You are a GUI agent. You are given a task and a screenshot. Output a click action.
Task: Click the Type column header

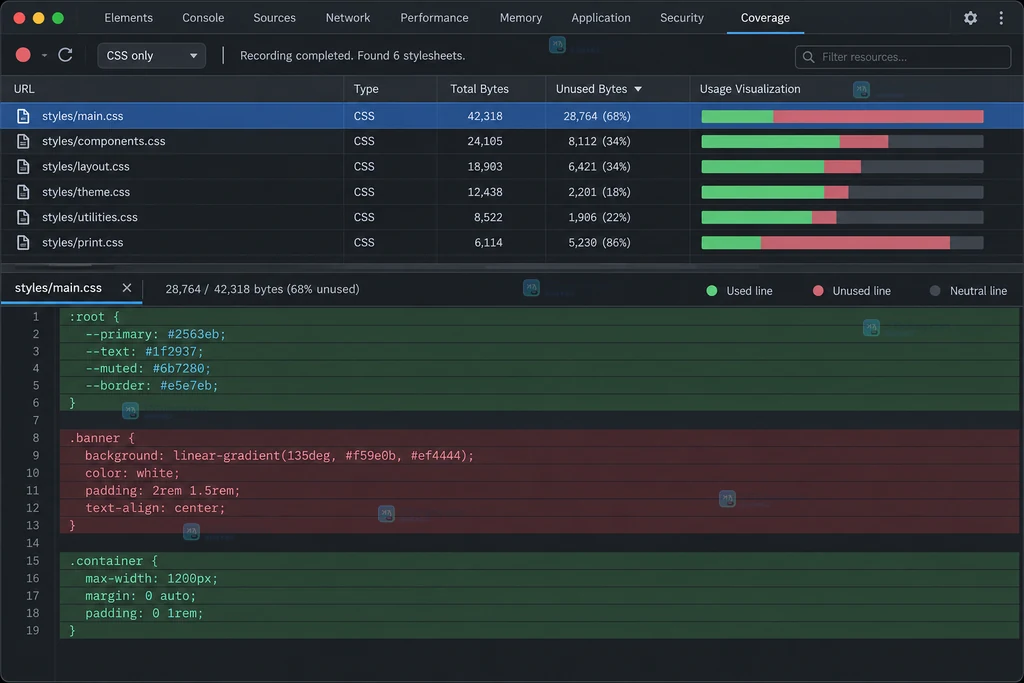[x=366, y=89]
